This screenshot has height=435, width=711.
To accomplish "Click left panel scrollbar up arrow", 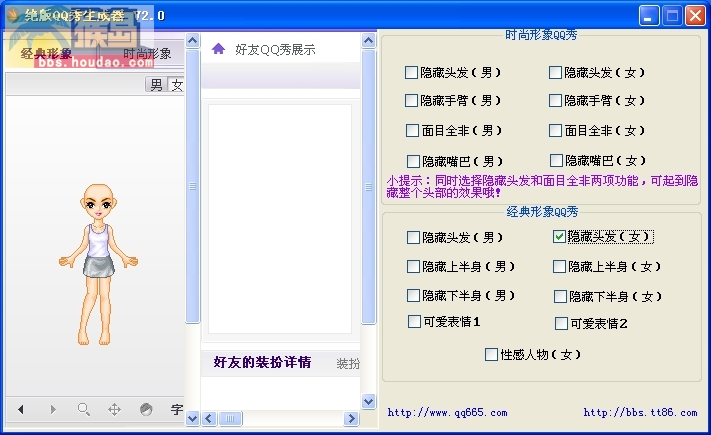I will pyautogui.click(x=192, y=41).
